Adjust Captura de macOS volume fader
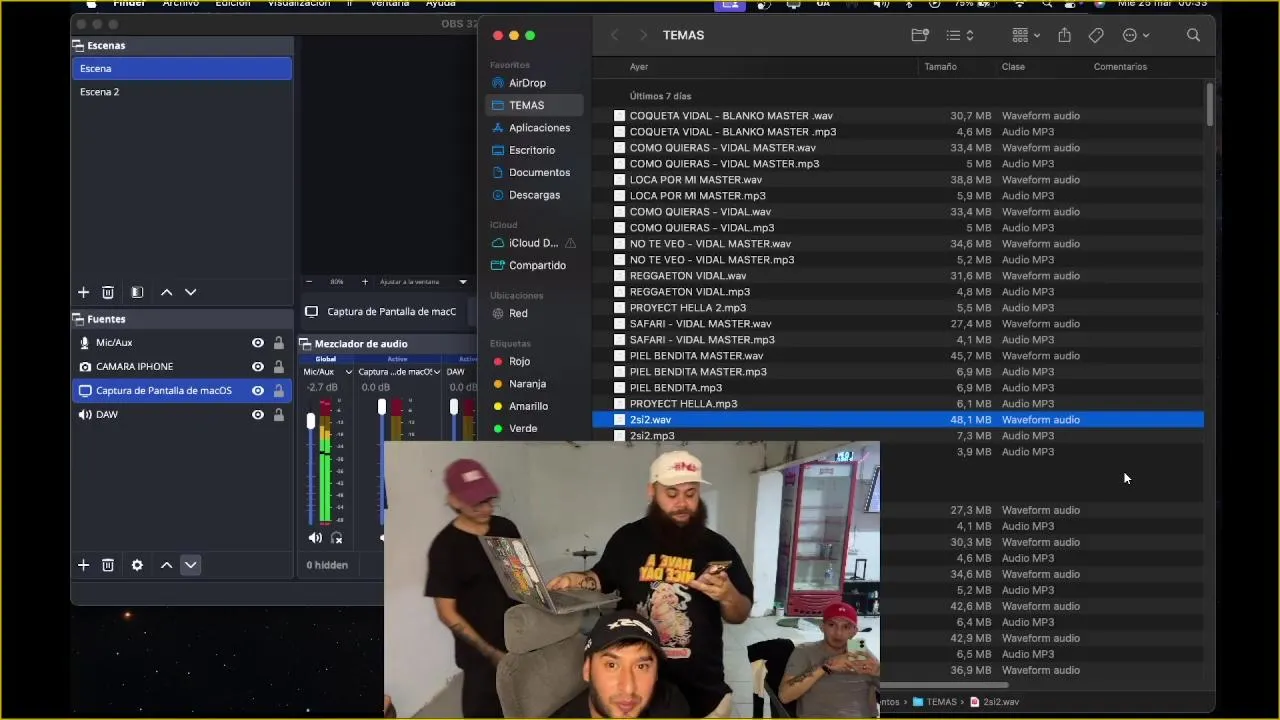Viewport: 1280px width, 720px height. tap(382, 407)
